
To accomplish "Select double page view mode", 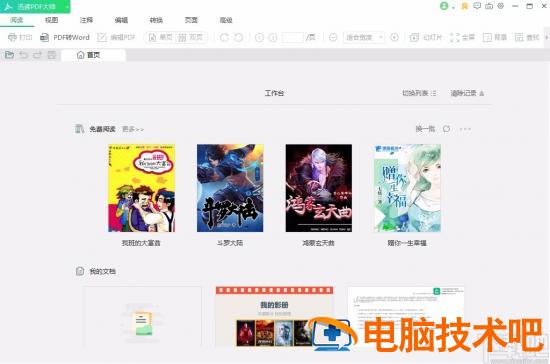I will tap(190, 37).
